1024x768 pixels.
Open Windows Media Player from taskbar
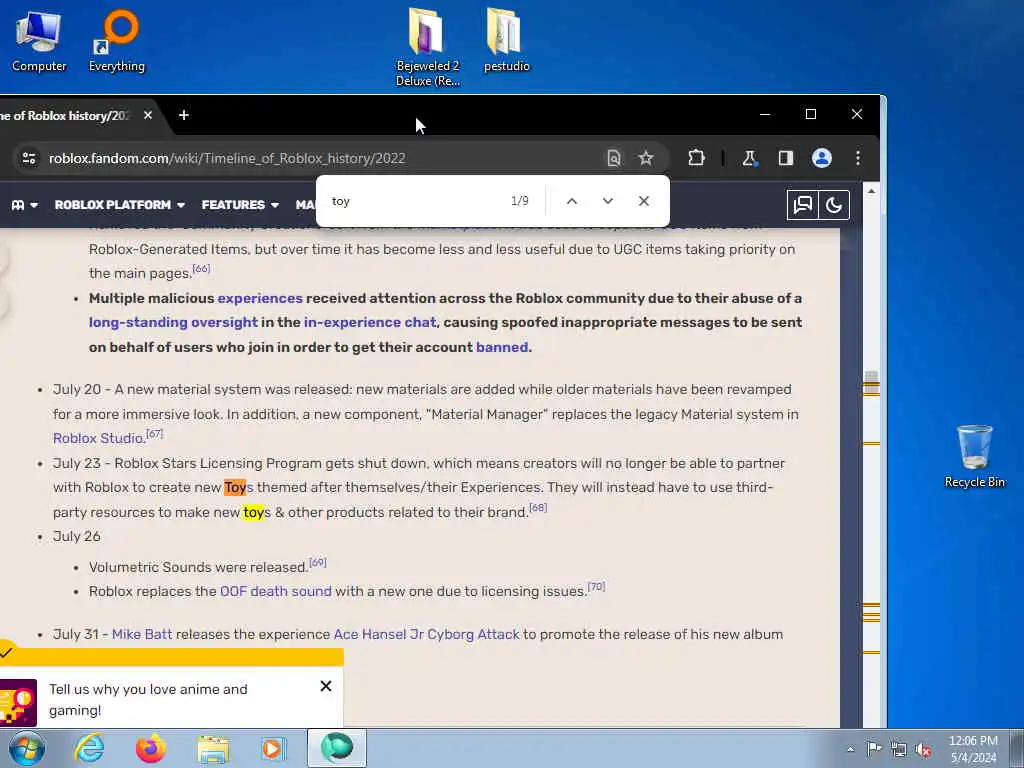point(274,748)
